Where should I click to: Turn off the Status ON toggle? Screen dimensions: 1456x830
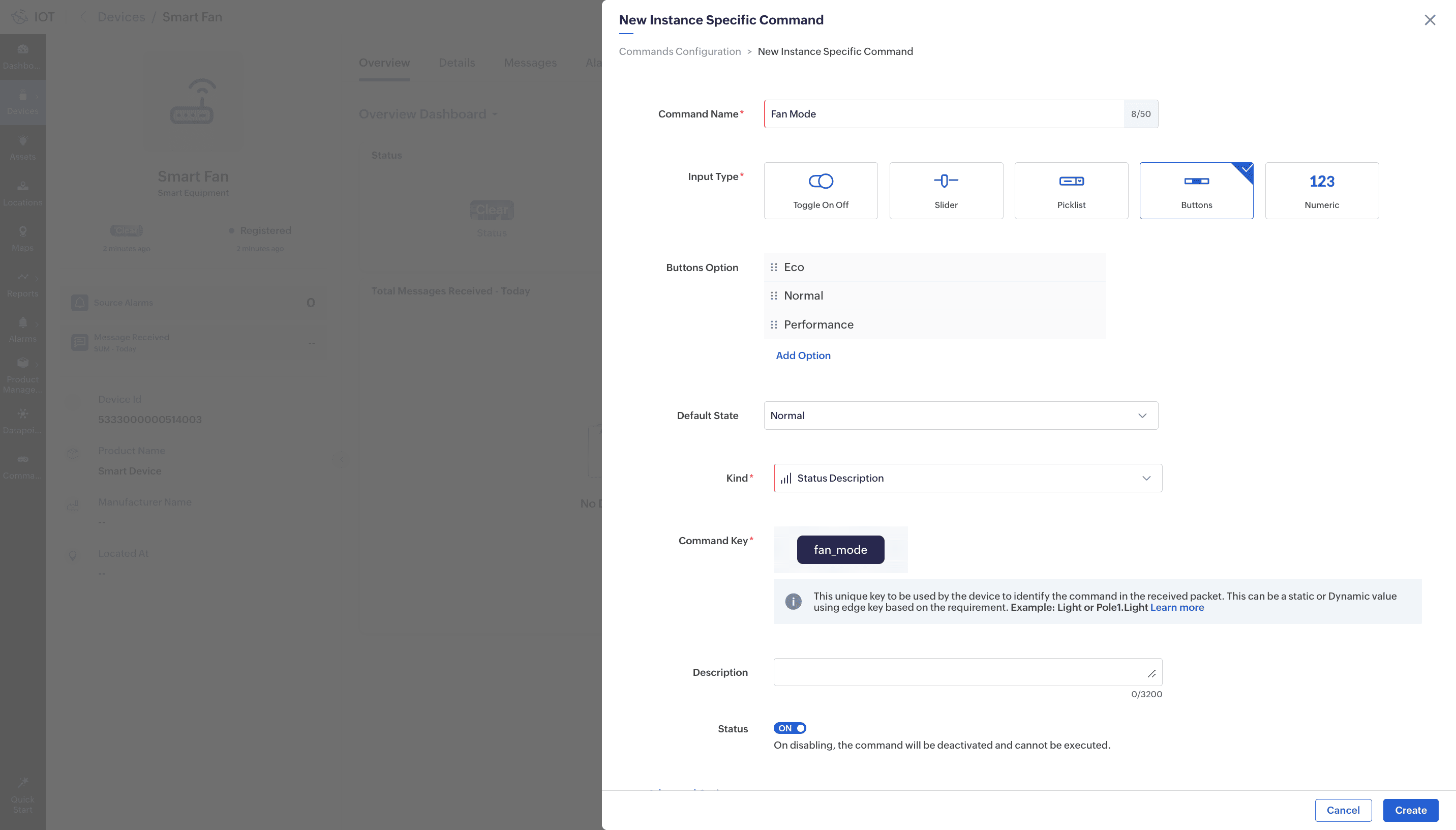click(790, 728)
